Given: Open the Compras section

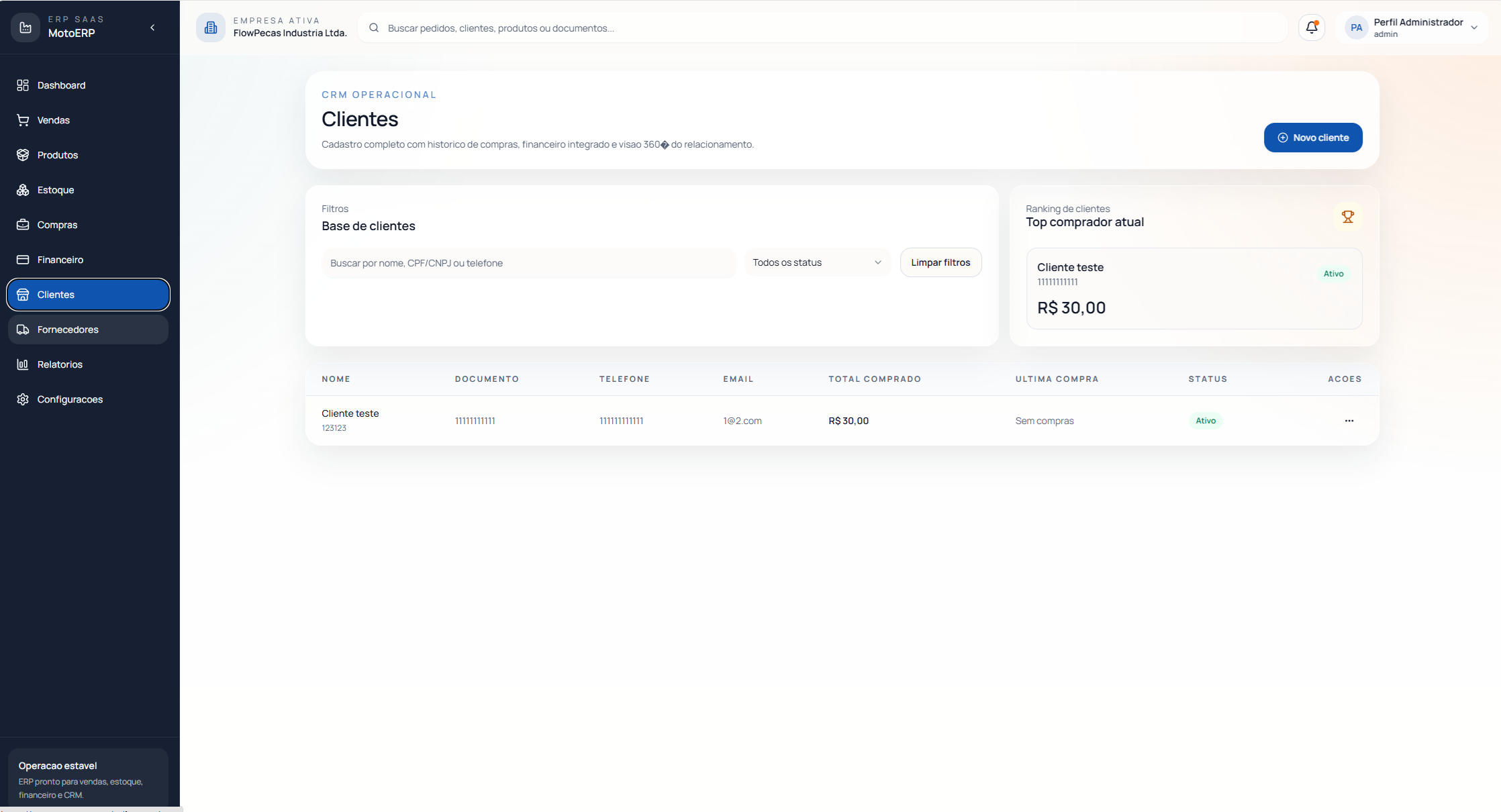Looking at the screenshot, I should 88,225.
